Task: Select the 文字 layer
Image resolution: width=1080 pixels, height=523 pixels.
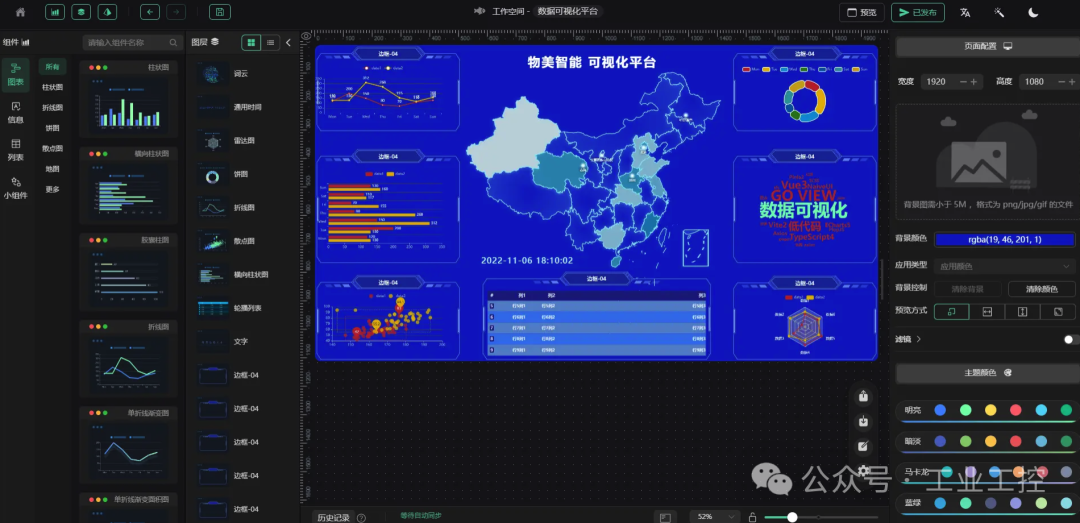Action: coord(242,342)
